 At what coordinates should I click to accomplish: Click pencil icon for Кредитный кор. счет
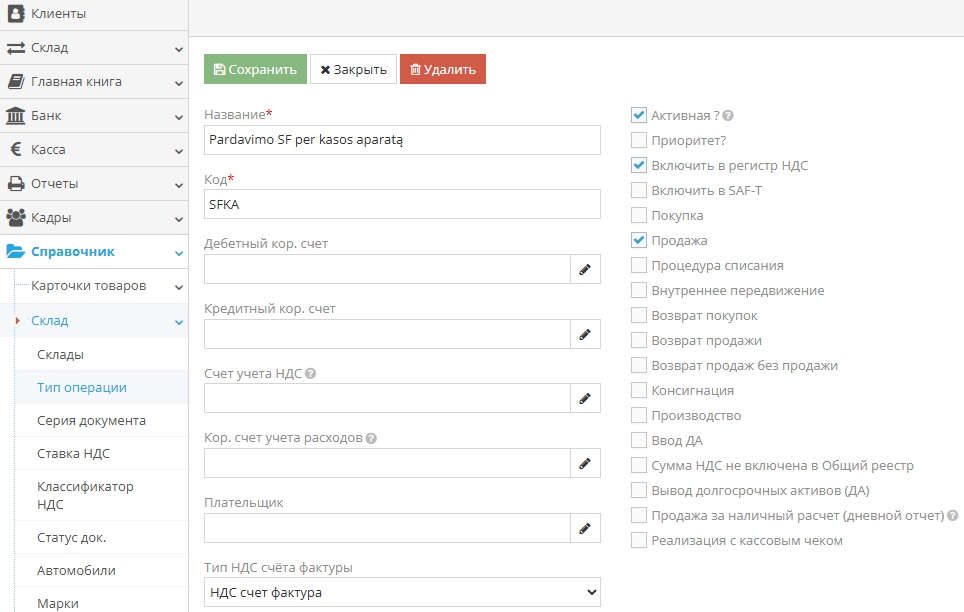pyautogui.click(x=585, y=334)
